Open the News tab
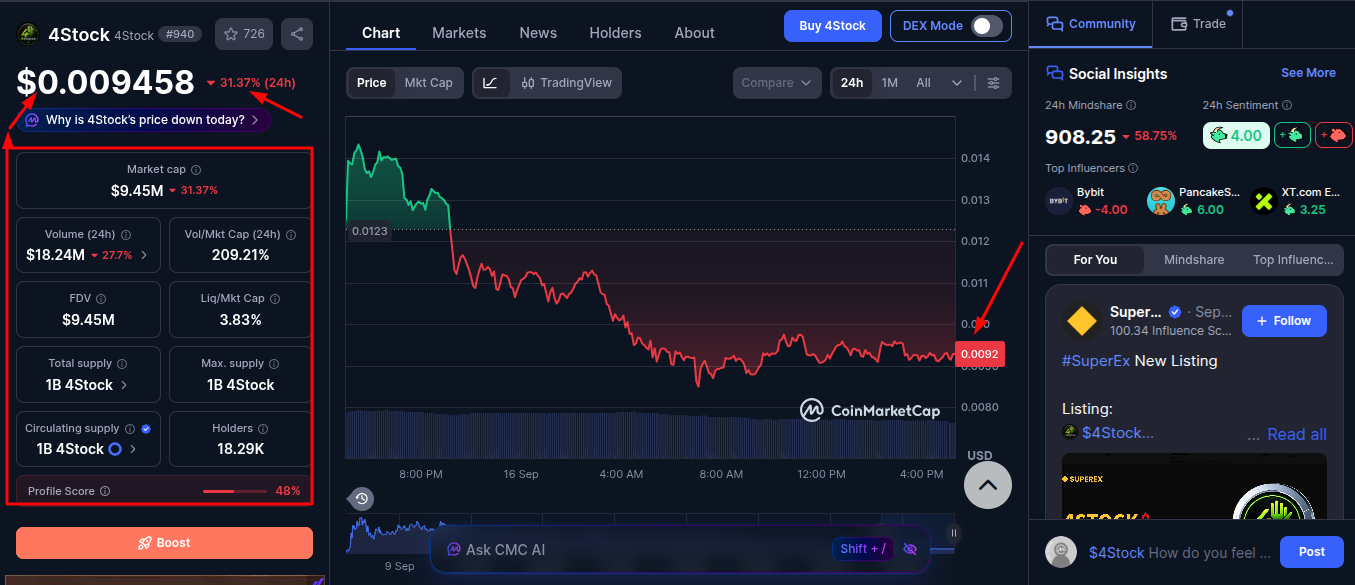 (538, 33)
